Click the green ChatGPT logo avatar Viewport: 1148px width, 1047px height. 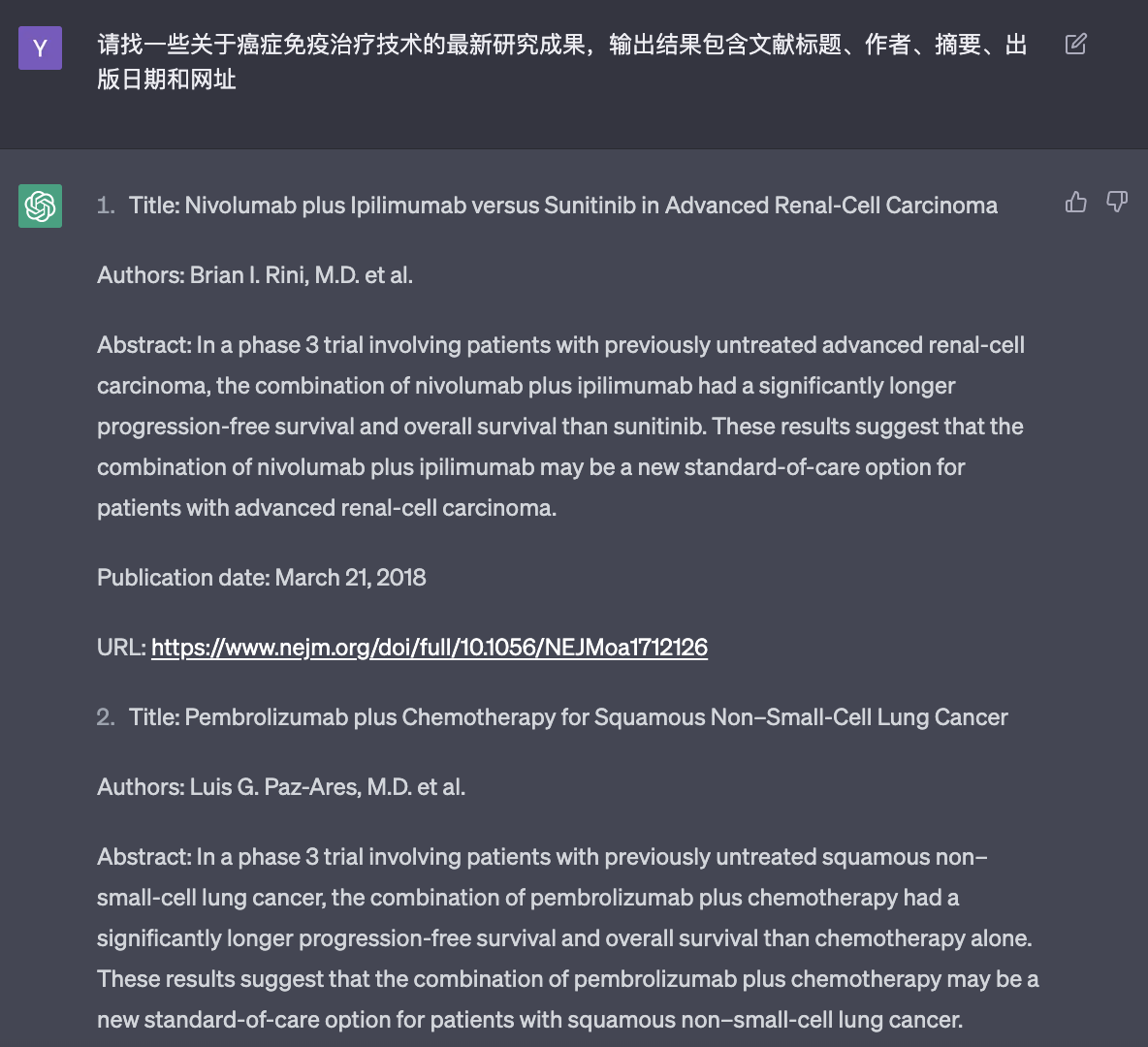coord(41,206)
